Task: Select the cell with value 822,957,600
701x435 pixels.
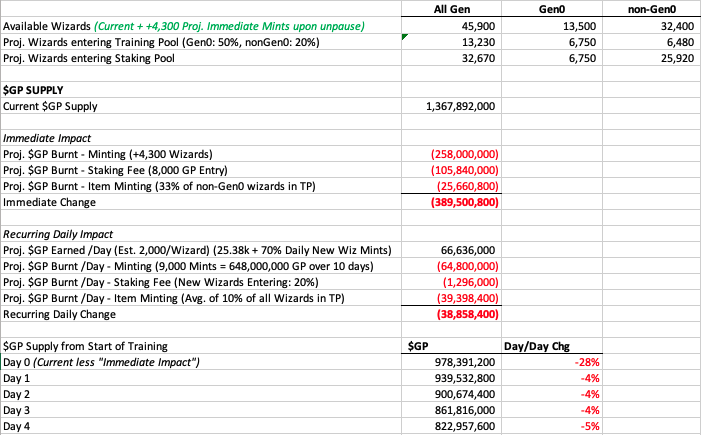Action: tap(452, 427)
